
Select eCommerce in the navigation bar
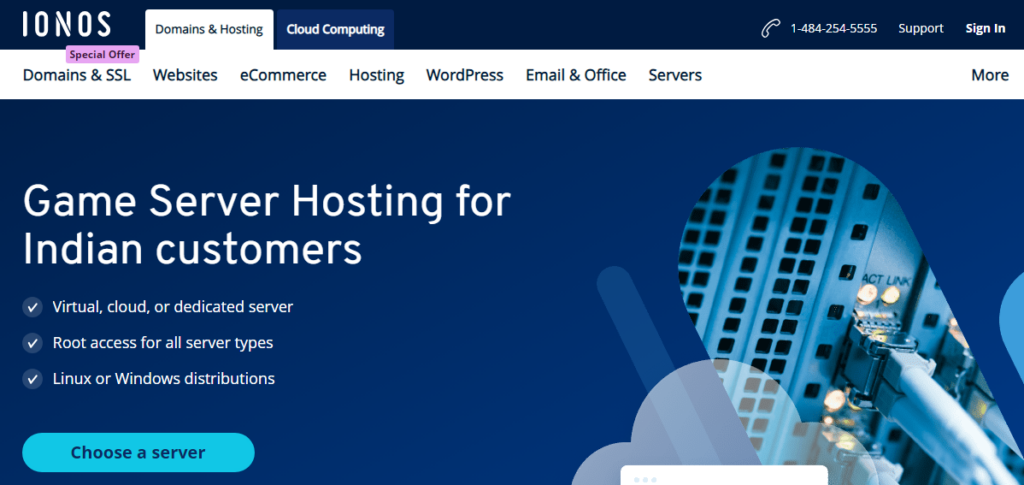[x=283, y=75]
